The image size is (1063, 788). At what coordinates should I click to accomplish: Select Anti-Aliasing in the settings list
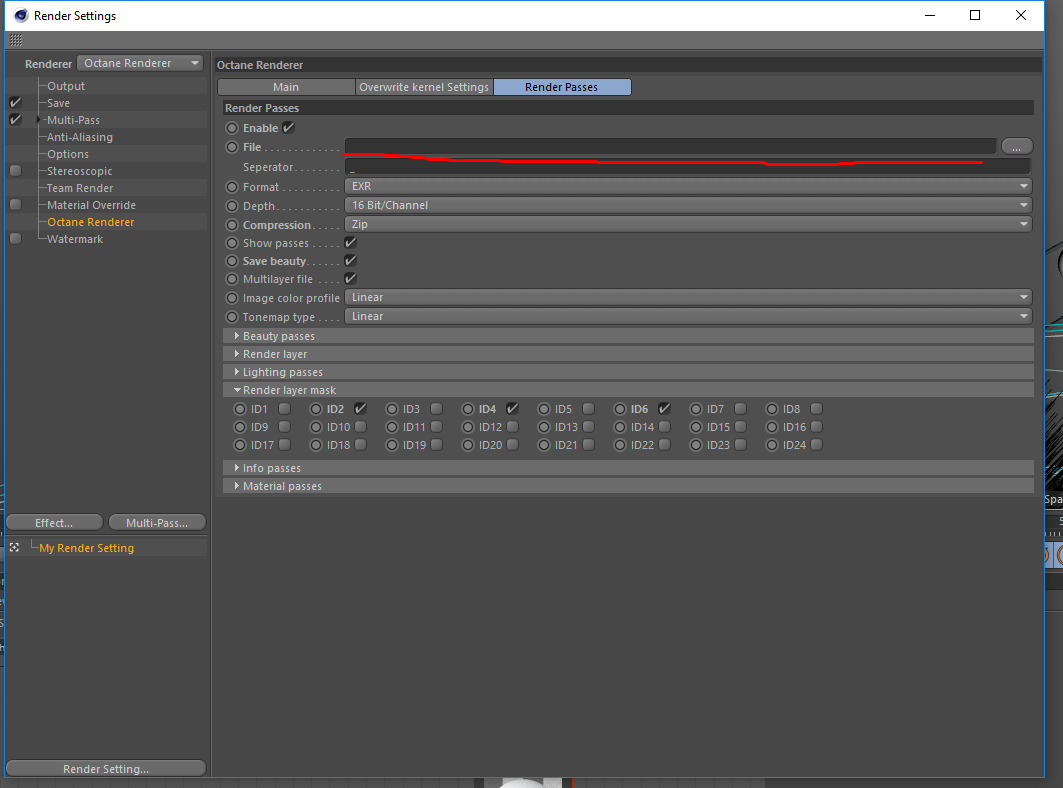(80, 137)
